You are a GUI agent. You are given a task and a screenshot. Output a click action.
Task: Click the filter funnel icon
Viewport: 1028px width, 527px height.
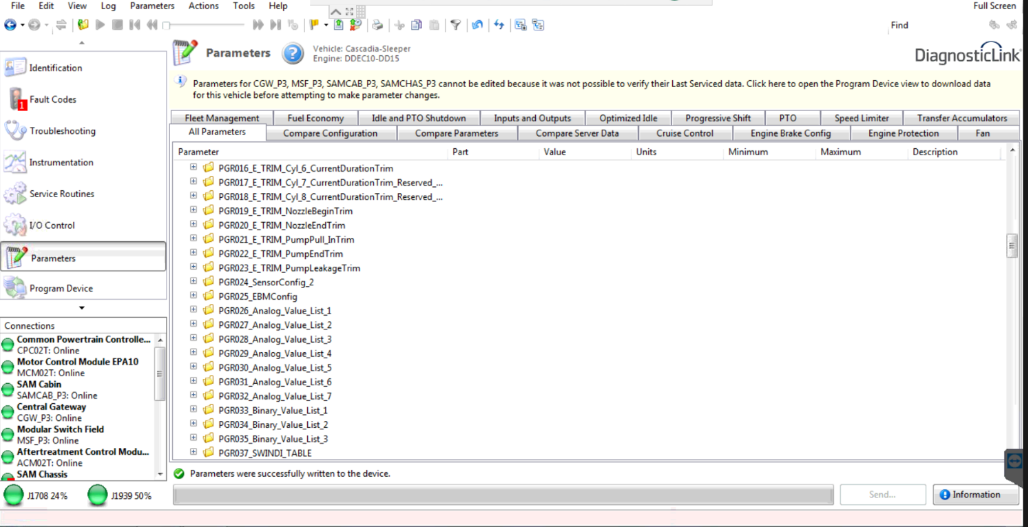point(456,25)
